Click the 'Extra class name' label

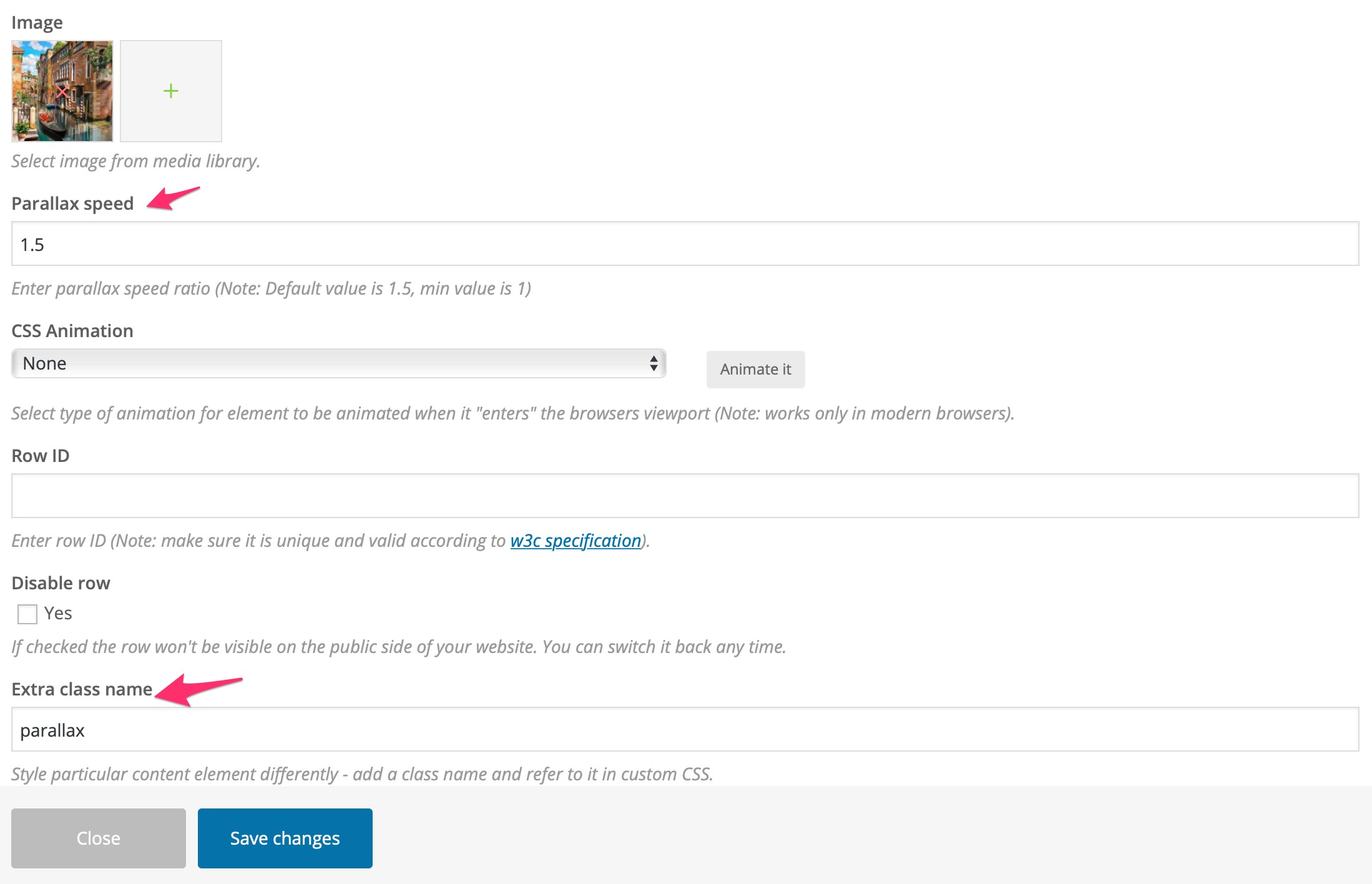[82, 689]
